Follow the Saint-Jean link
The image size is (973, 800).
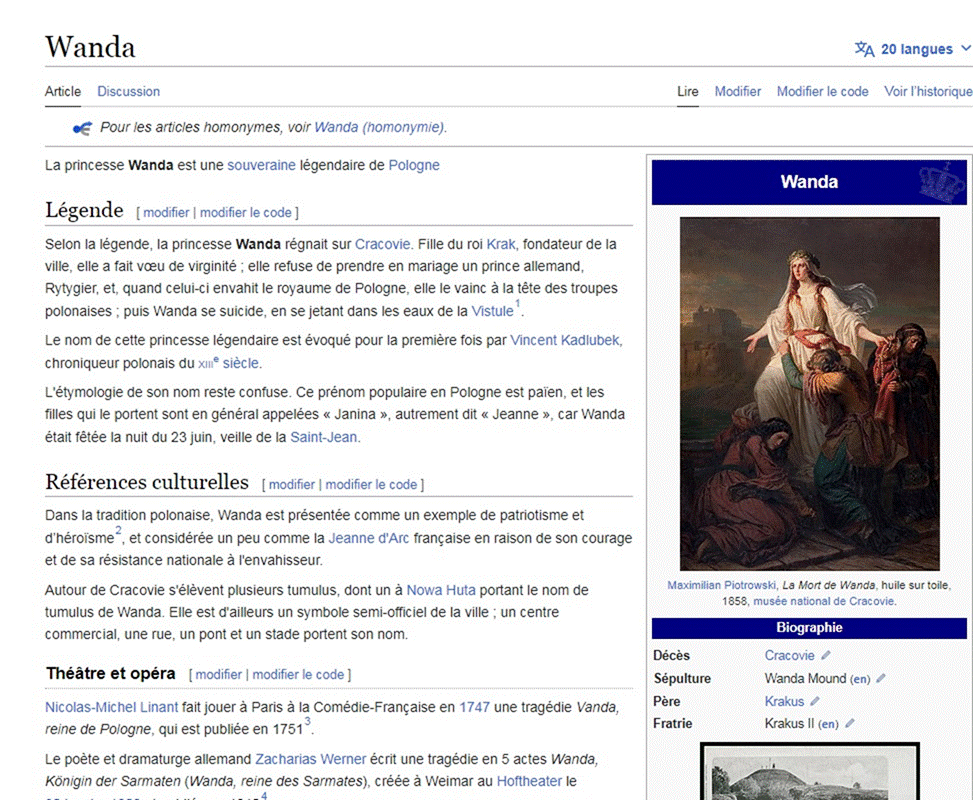tap(324, 437)
